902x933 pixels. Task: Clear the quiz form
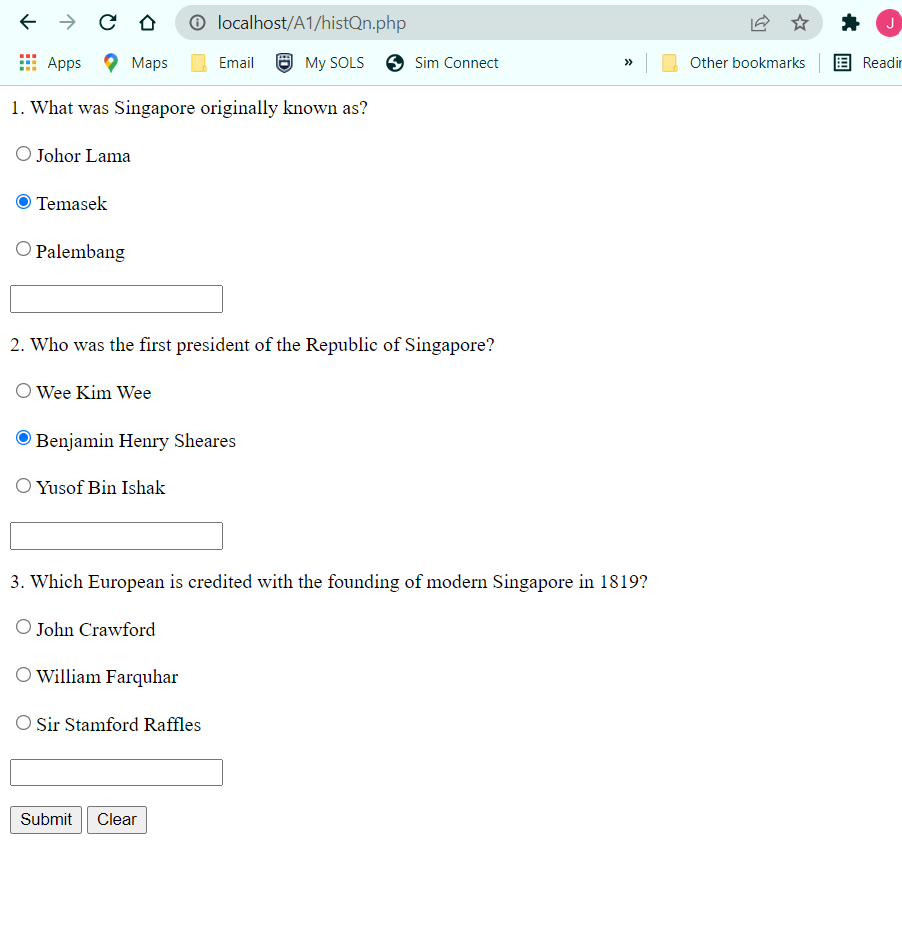pos(117,820)
